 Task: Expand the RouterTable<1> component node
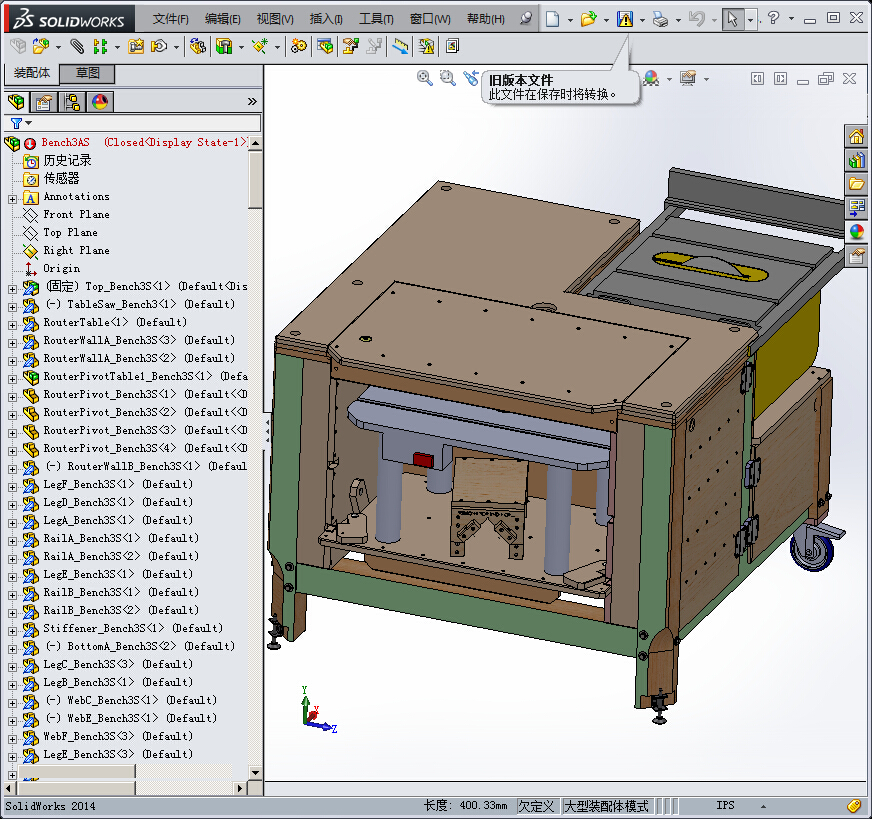coord(12,323)
